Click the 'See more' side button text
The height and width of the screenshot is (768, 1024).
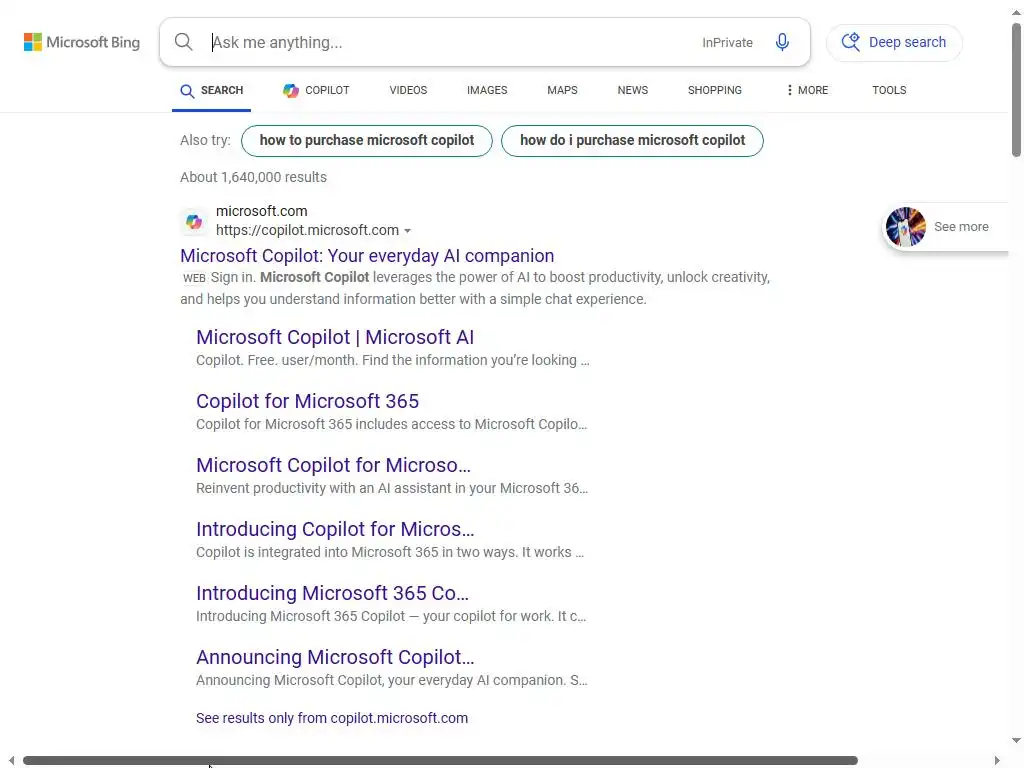(961, 227)
